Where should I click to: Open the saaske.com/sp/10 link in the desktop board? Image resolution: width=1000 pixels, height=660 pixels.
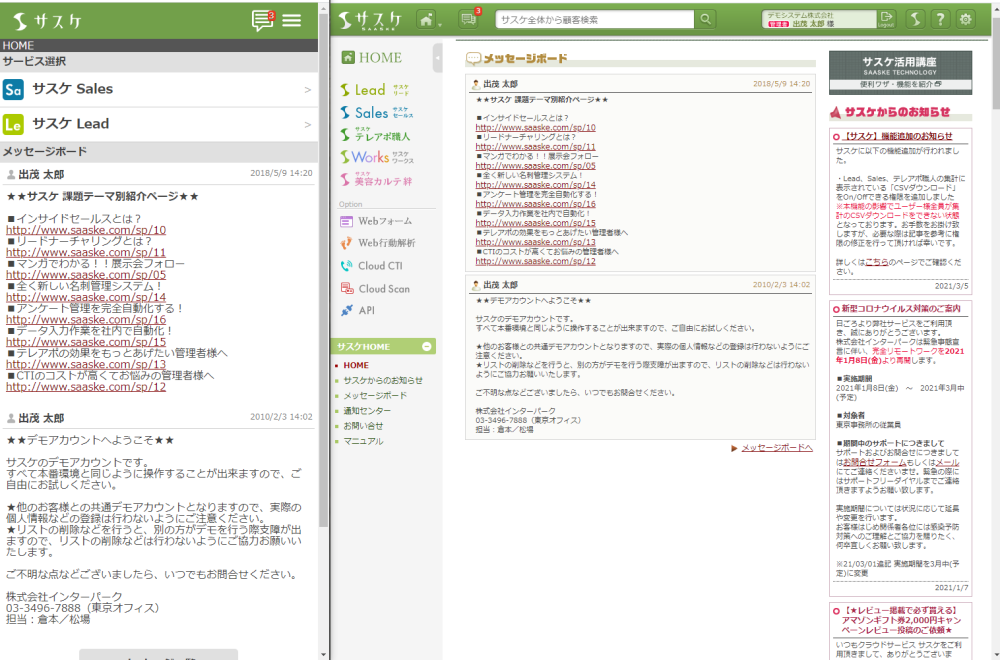point(535,128)
